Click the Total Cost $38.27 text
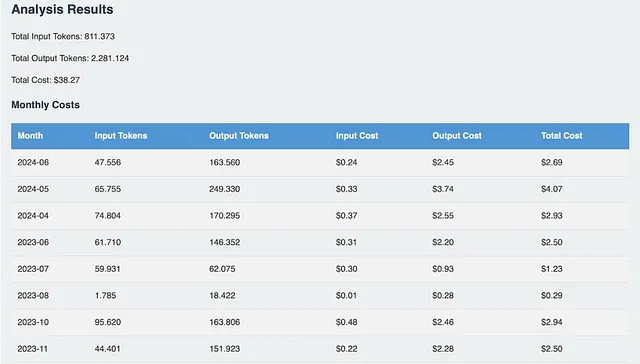Screen dimensions: 640x364 click(46, 80)
